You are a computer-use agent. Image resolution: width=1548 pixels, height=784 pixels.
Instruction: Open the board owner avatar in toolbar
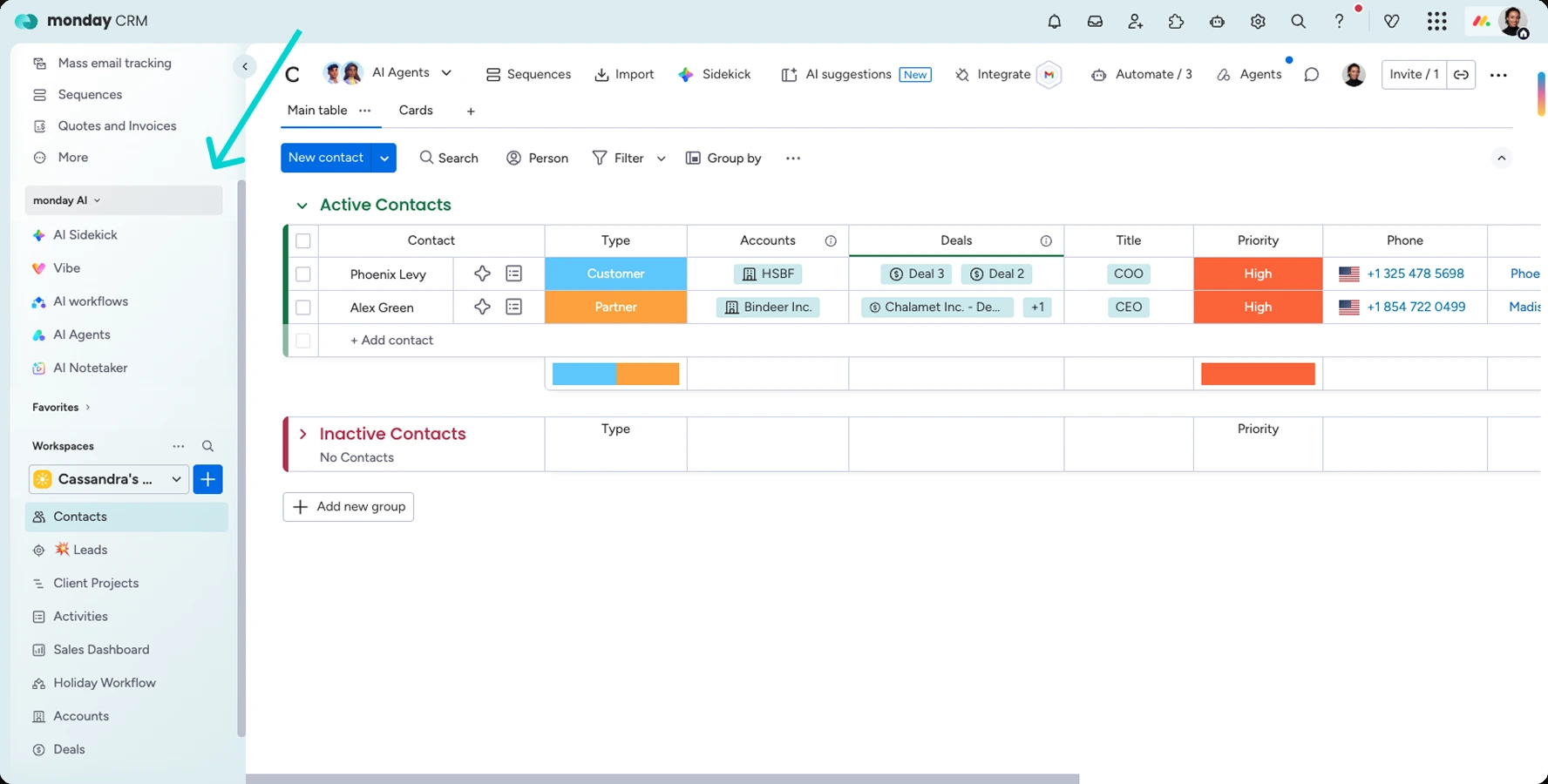pos(1354,75)
